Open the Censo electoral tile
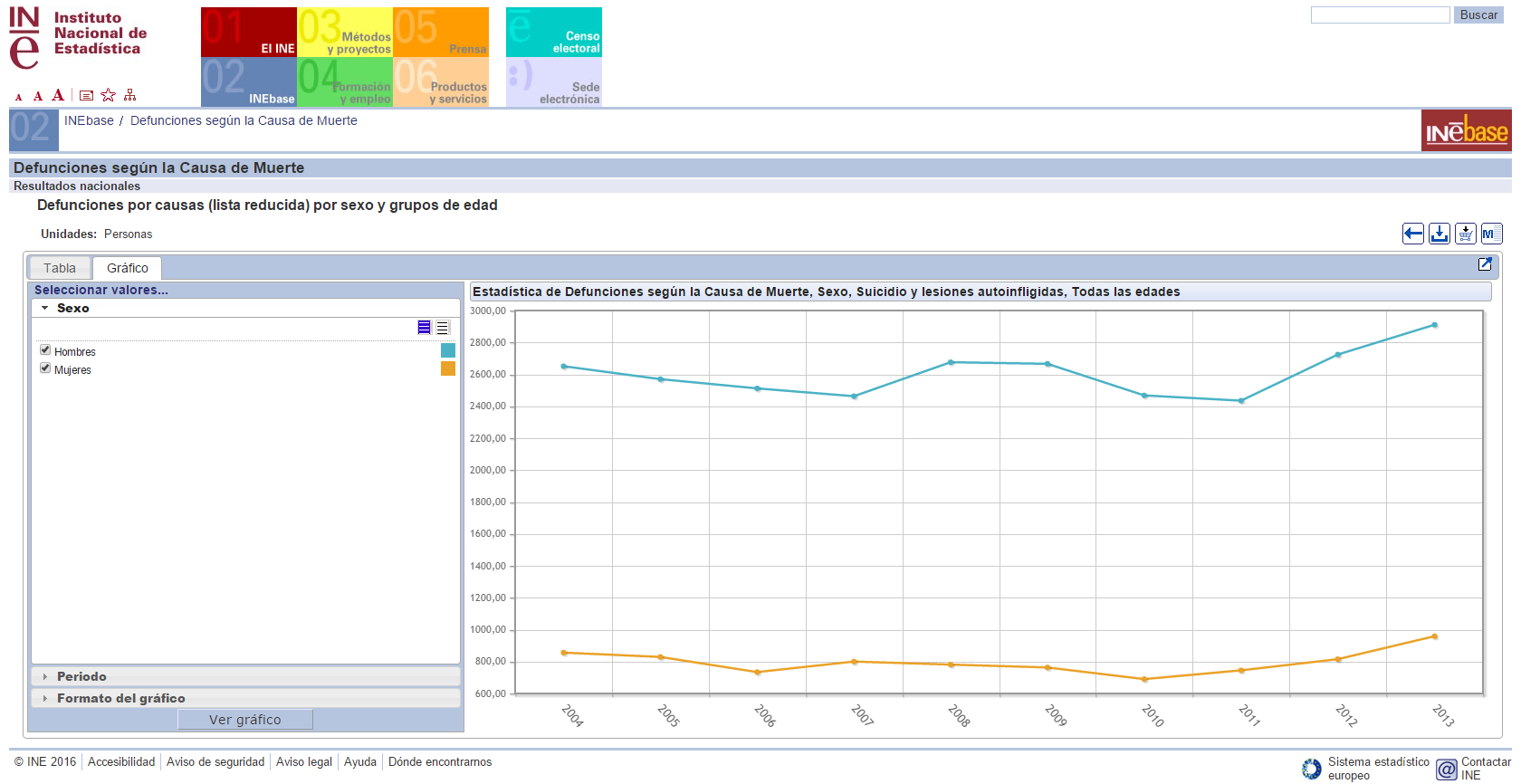 pyautogui.click(x=554, y=32)
